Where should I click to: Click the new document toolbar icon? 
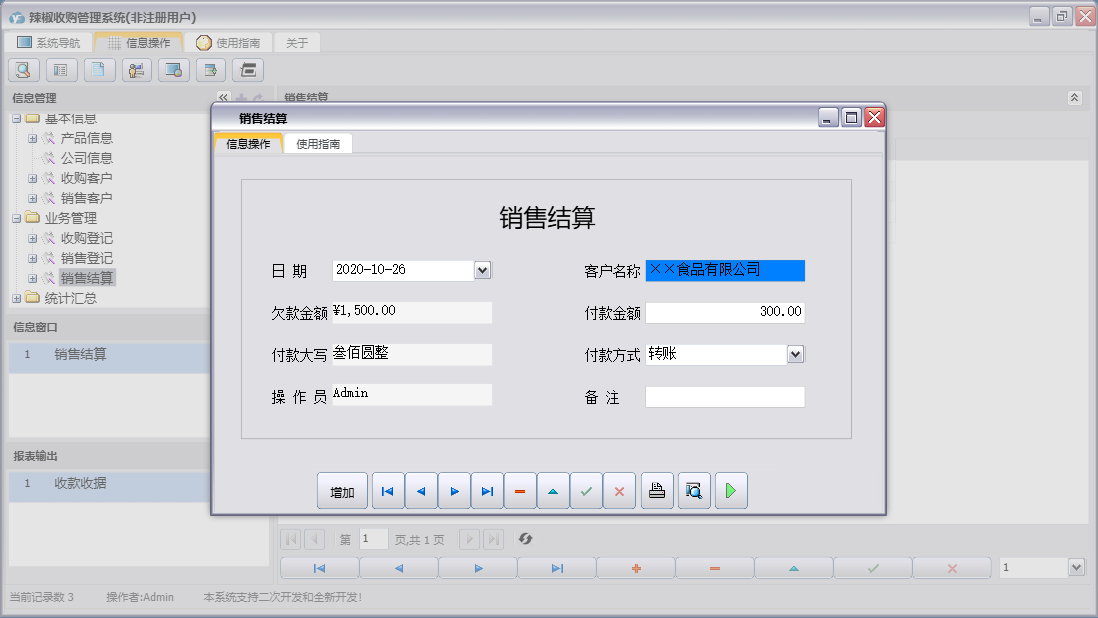point(99,70)
